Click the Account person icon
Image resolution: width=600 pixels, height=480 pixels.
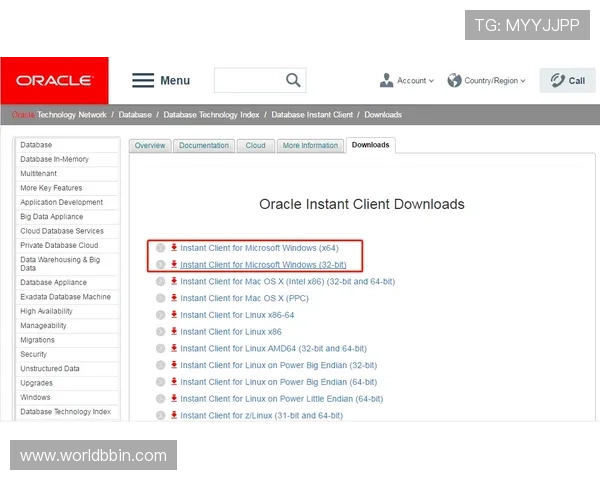coord(386,81)
